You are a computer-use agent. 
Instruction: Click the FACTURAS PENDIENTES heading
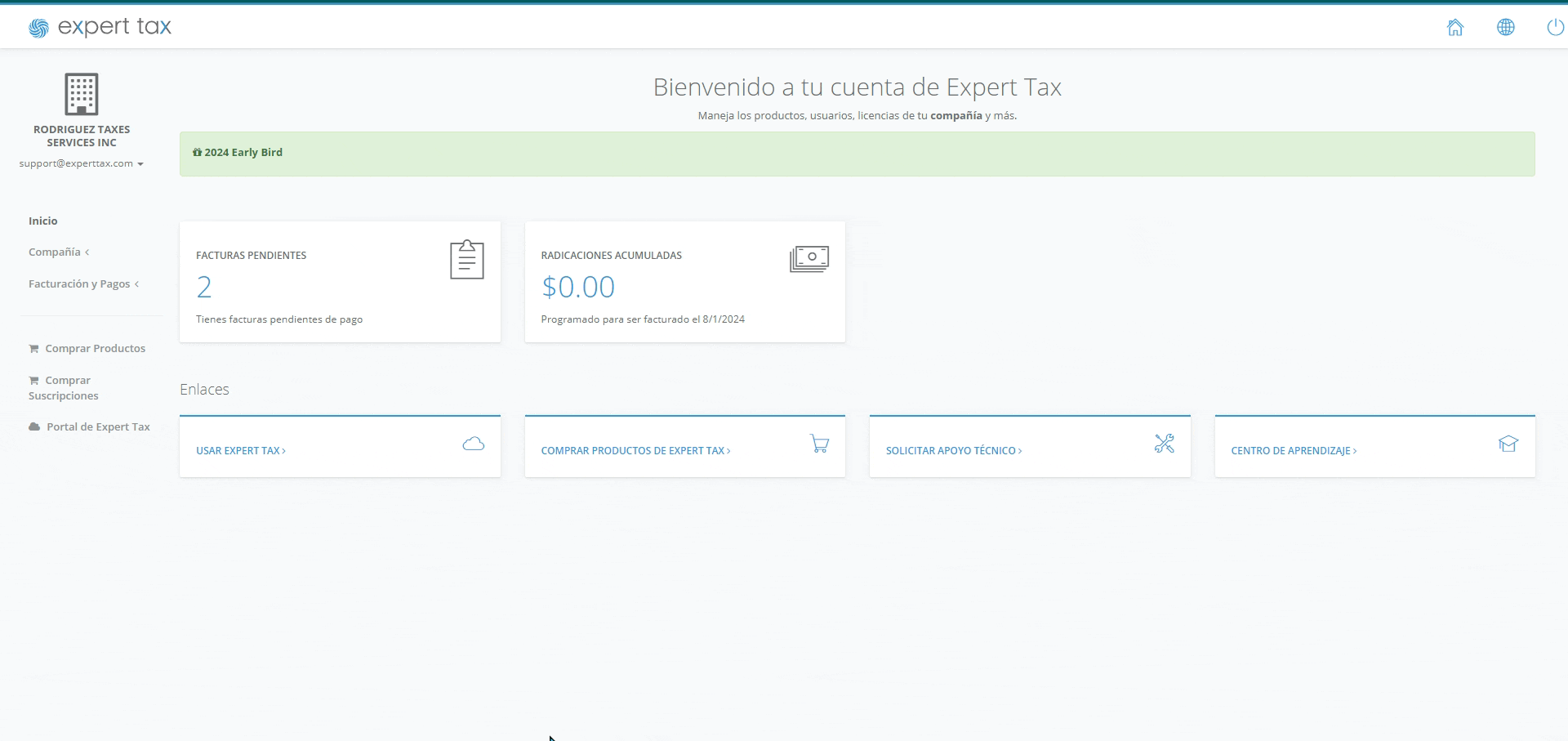[x=252, y=255]
